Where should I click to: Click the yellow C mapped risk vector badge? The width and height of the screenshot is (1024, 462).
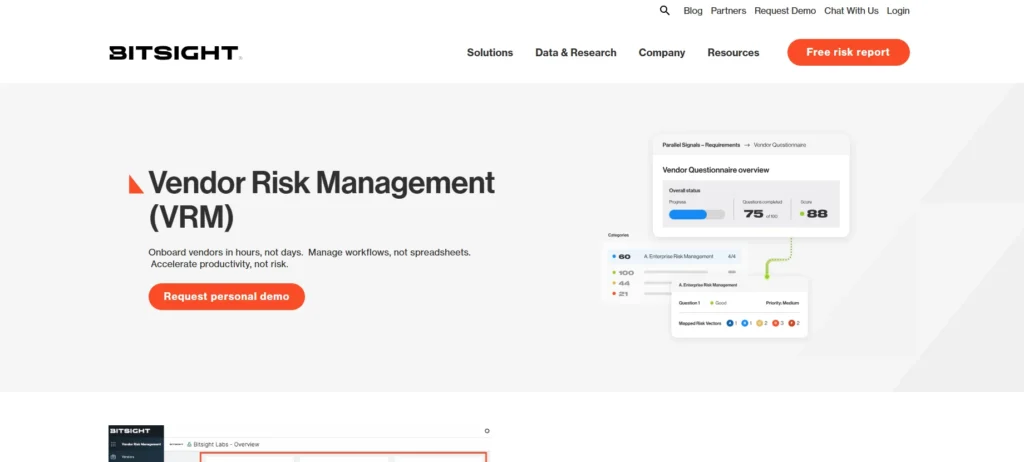(760, 323)
